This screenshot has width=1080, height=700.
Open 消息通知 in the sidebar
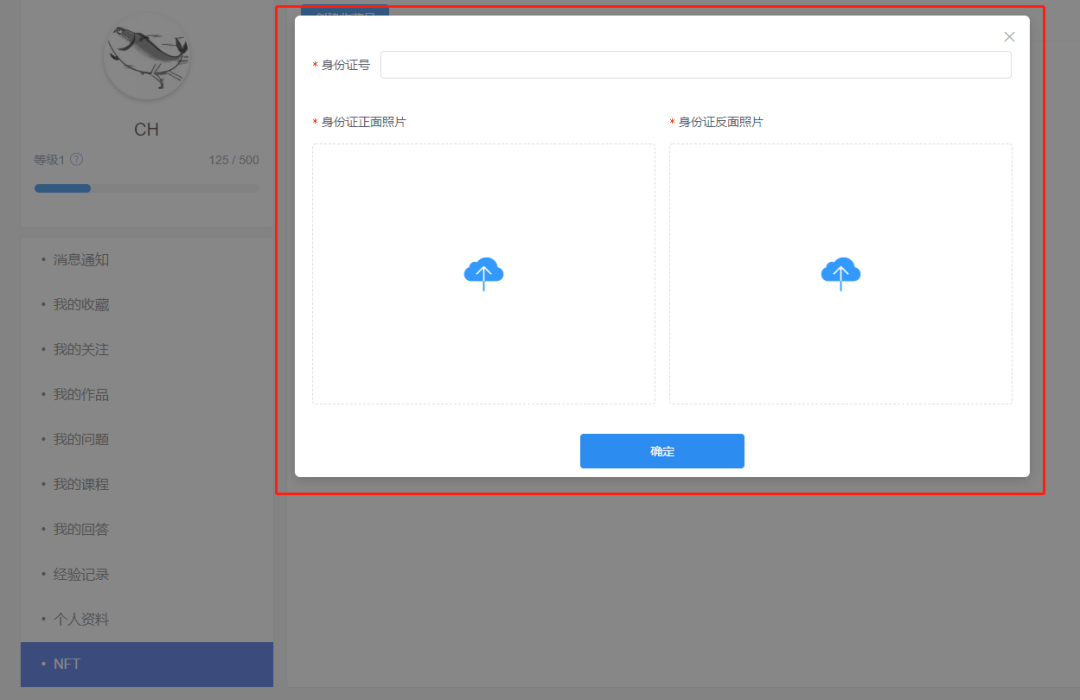tap(81, 260)
